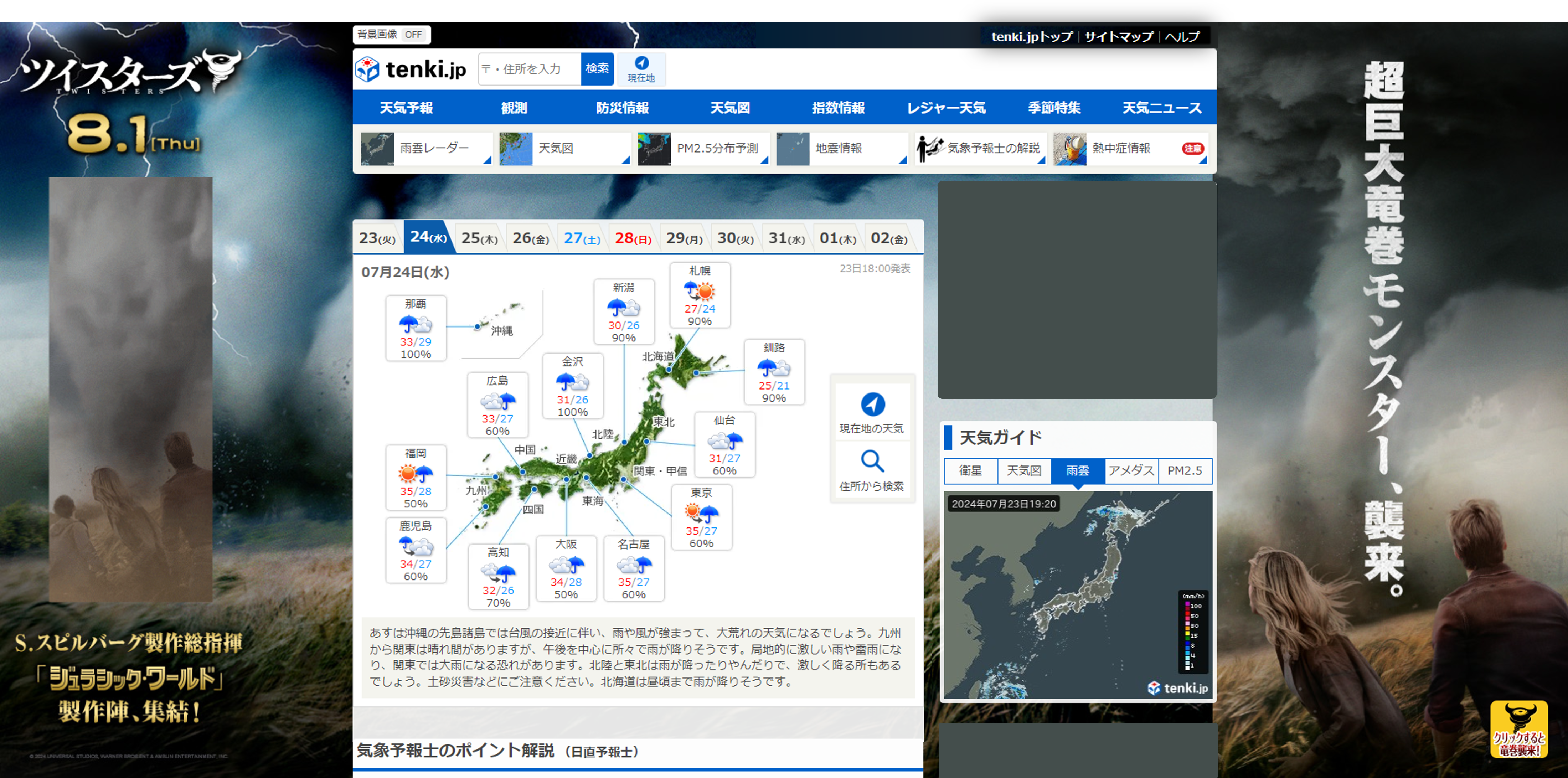This screenshot has width=1568, height=778.
Task: Open the 天気図 shortcut thumbnail
Action: 564,149
